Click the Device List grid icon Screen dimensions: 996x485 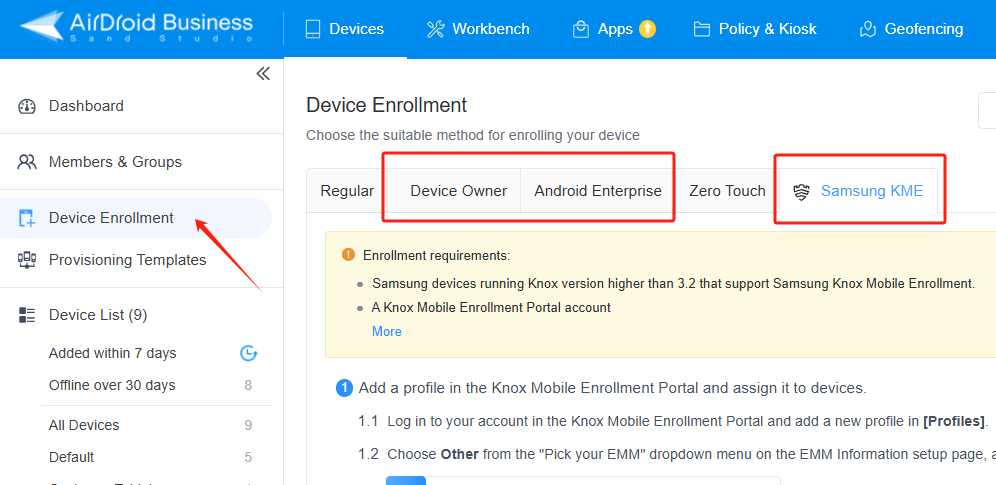pos(27,315)
